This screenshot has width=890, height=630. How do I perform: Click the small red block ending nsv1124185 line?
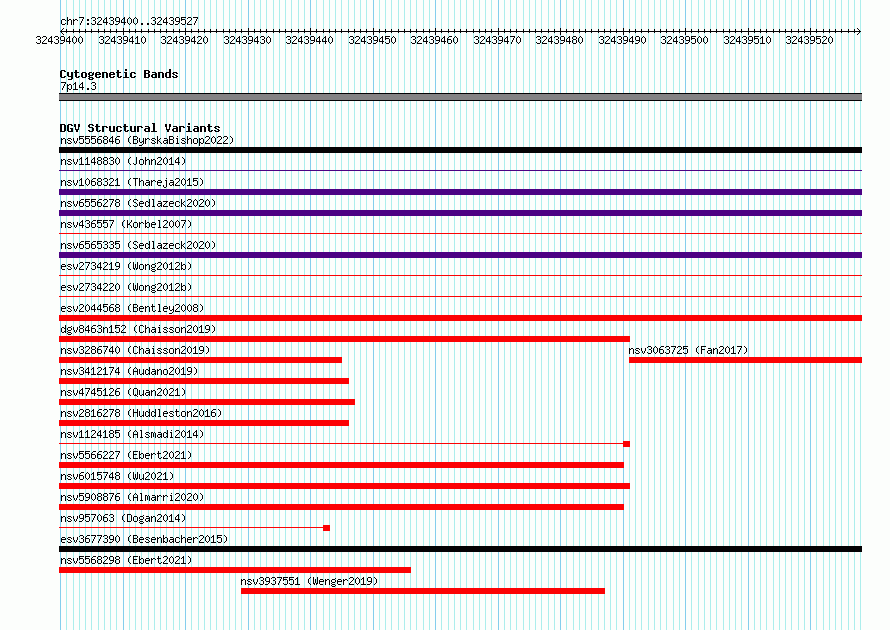(x=627, y=444)
